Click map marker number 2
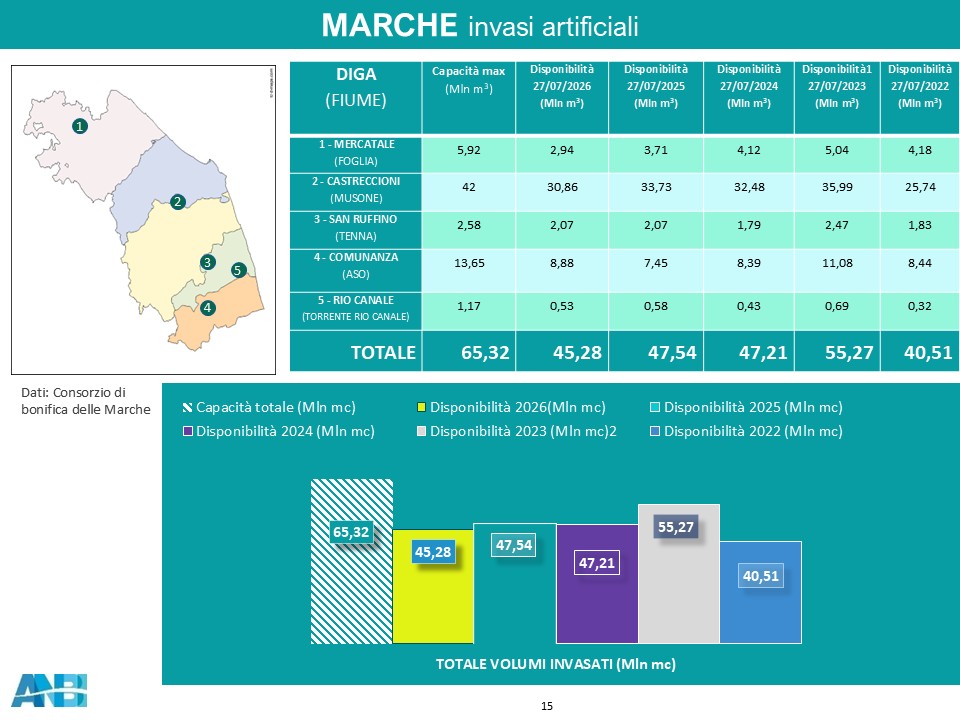Screen dimensions: 960x720 (178, 201)
